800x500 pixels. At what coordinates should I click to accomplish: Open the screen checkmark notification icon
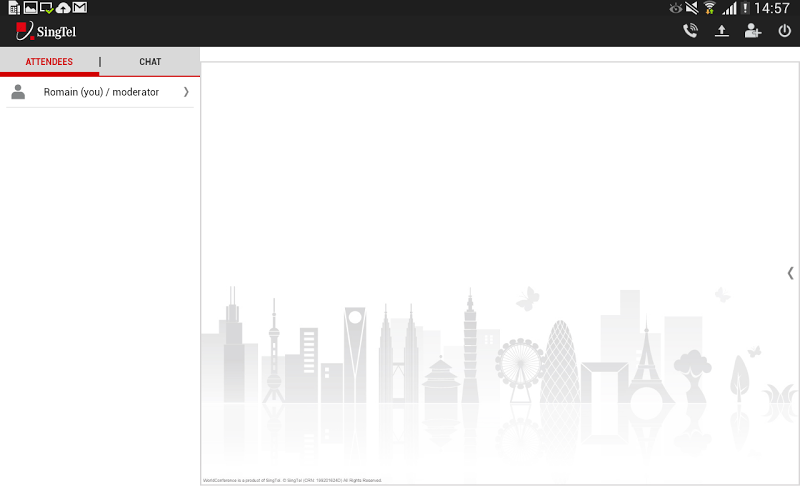pyautogui.click(x=46, y=8)
